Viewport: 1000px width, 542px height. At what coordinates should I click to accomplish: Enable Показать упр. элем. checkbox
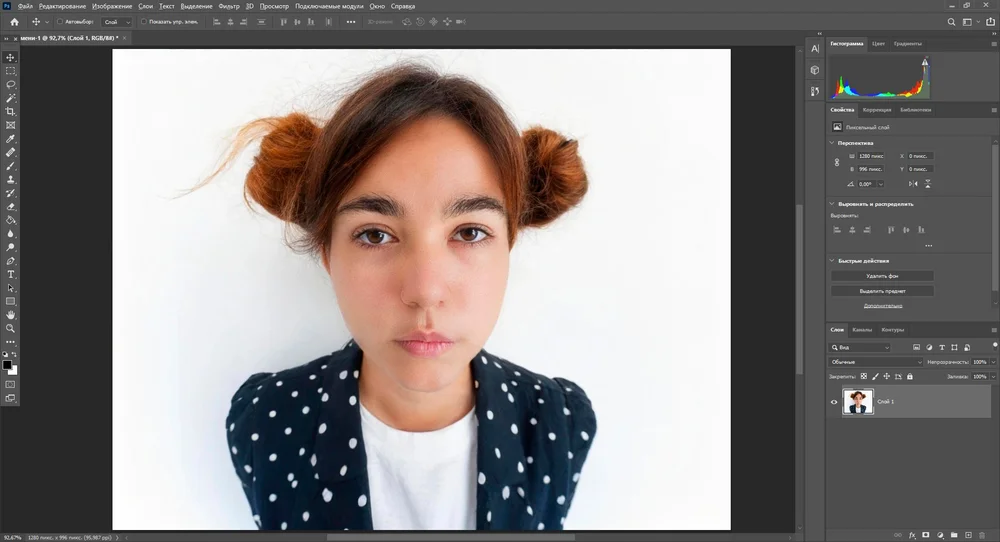pos(143,22)
